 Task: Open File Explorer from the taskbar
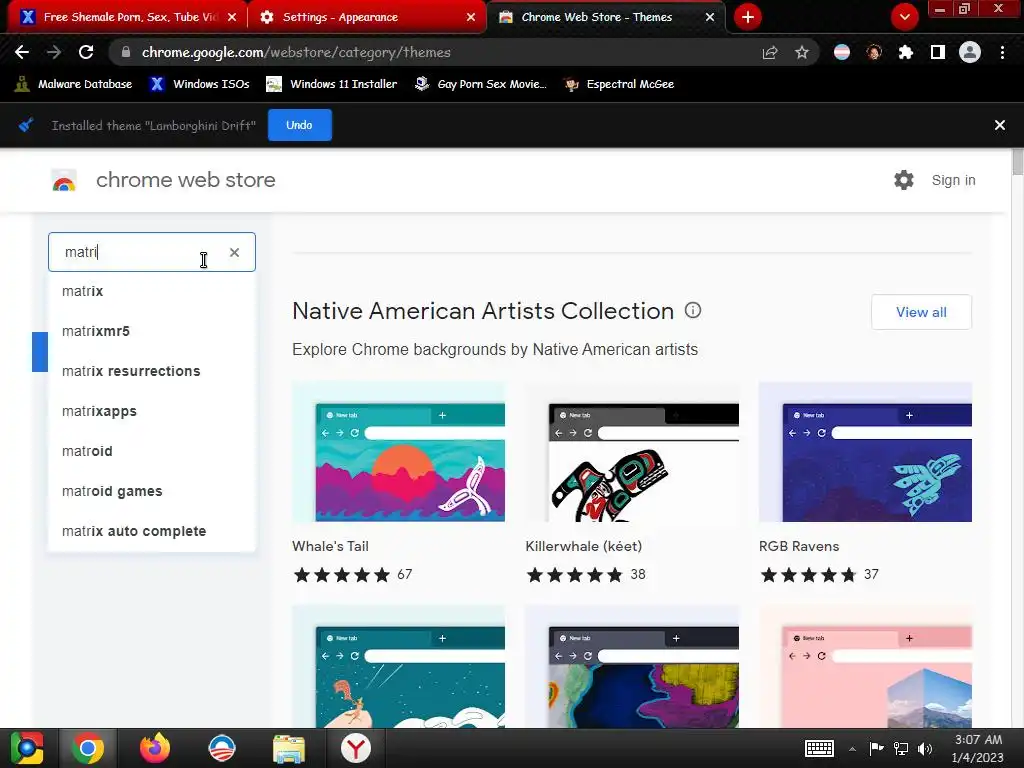(289, 748)
